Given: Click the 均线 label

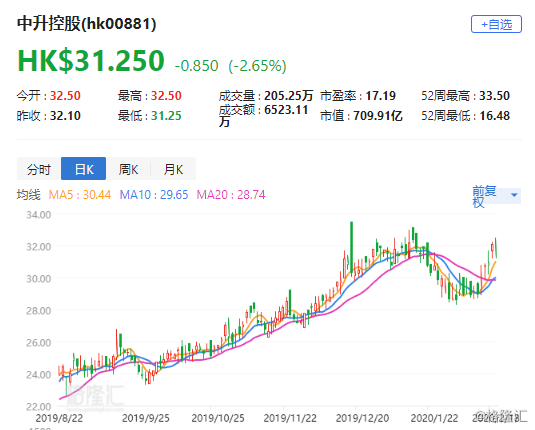Looking at the screenshot, I should tap(29, 195).
